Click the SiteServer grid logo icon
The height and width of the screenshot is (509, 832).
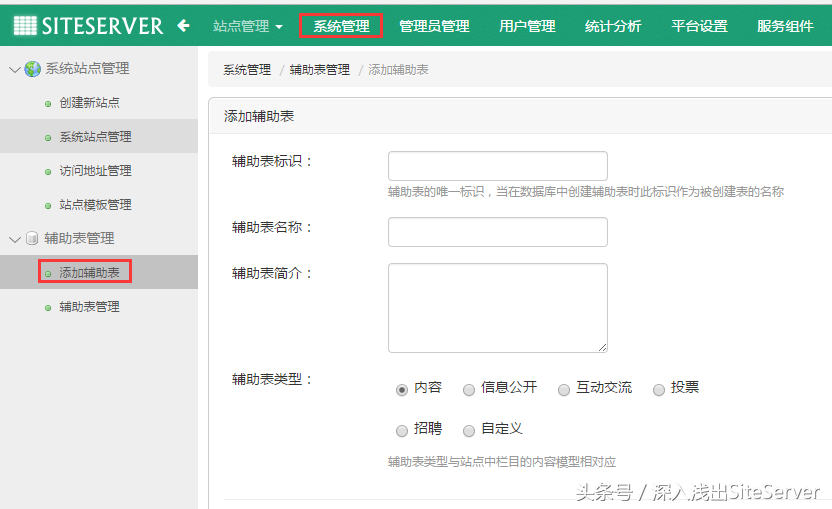click(x=25, y=25)
